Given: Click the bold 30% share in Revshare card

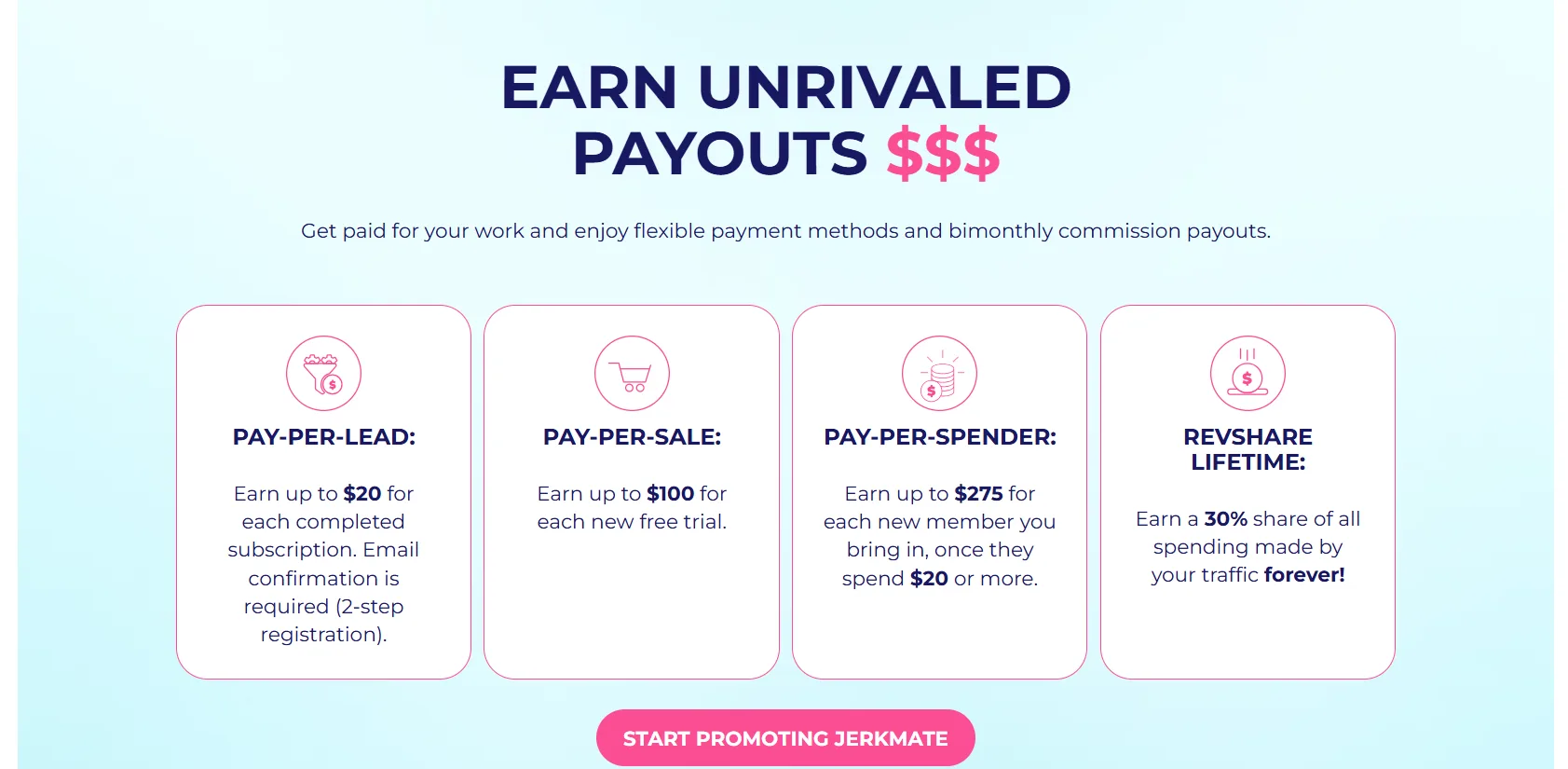Looking at the screenshot, I should click(x=1225, y=519).
